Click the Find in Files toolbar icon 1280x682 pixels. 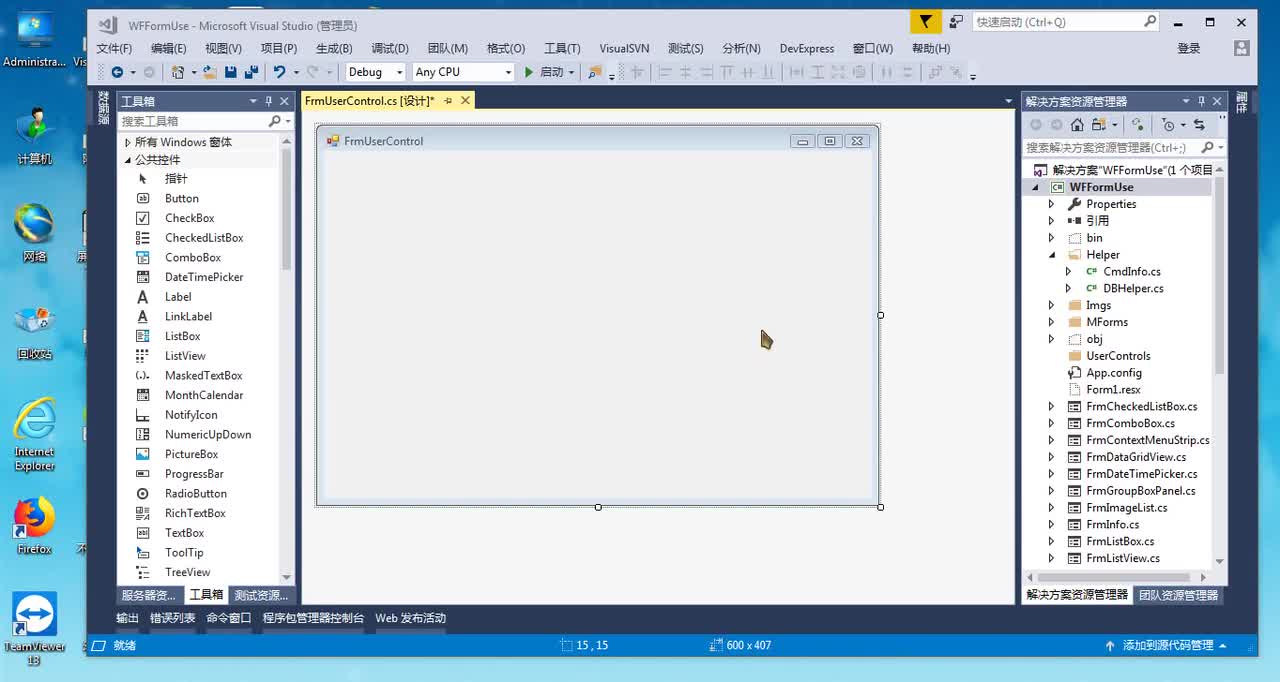(595, 72)
